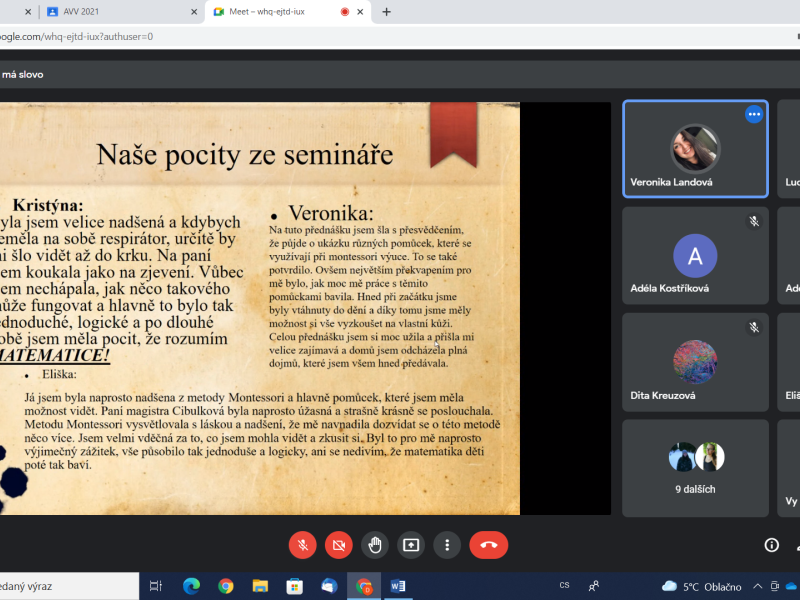Click the Present now screen share icon
800x600 pixels.
[411, 545]
